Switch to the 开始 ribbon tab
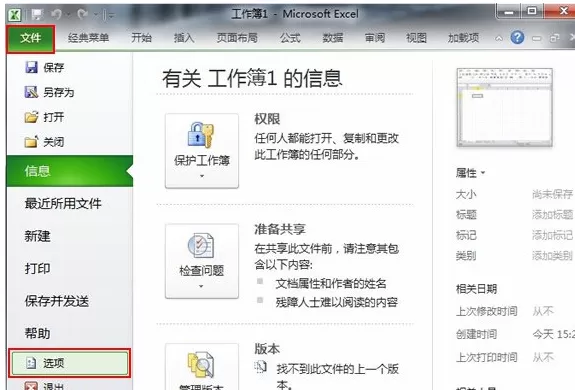Screen dimensions: 575x390 pos(142,38)
